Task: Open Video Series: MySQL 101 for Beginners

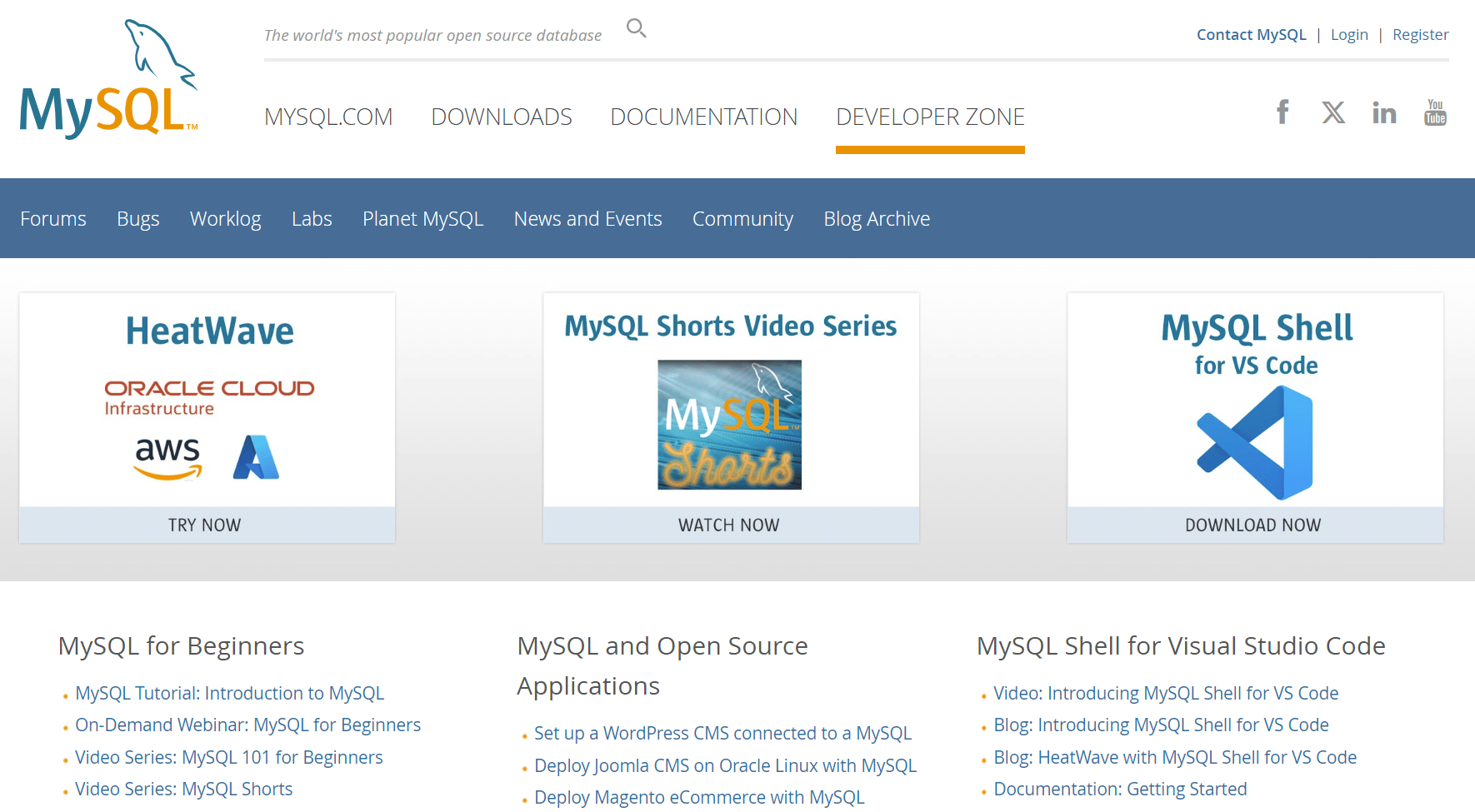Action: coord(229,757)
